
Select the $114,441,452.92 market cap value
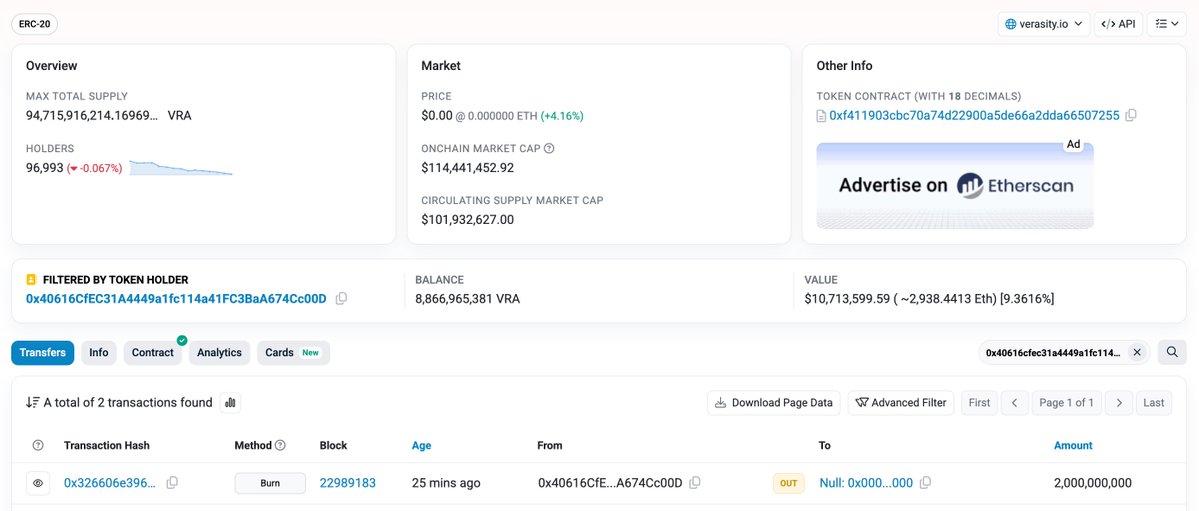(x=467, y=168)
